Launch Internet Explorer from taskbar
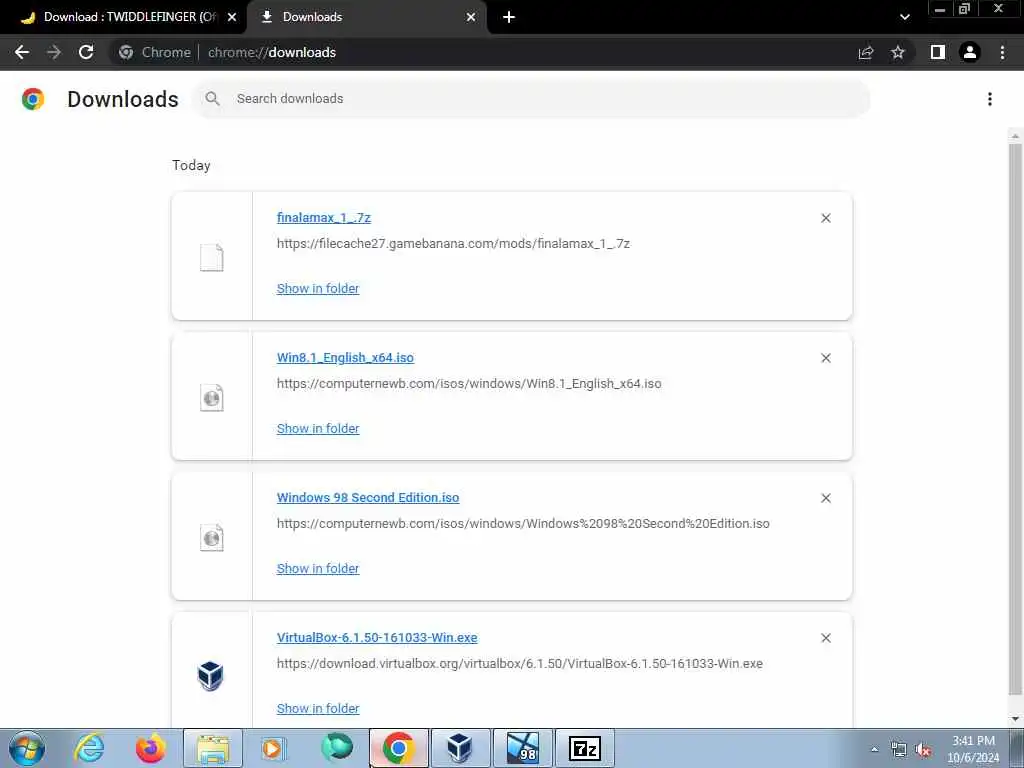The image size is (1024, 768). click(x=89, y=748)
